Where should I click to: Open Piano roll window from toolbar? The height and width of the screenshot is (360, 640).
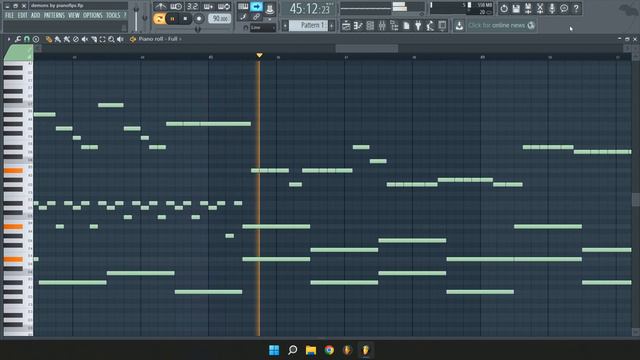pyautogui.click(x=358, y=26)
